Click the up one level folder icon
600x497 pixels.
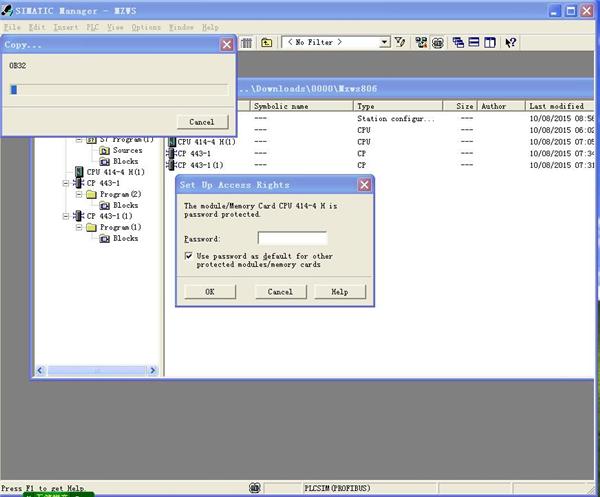coord(267,42)
